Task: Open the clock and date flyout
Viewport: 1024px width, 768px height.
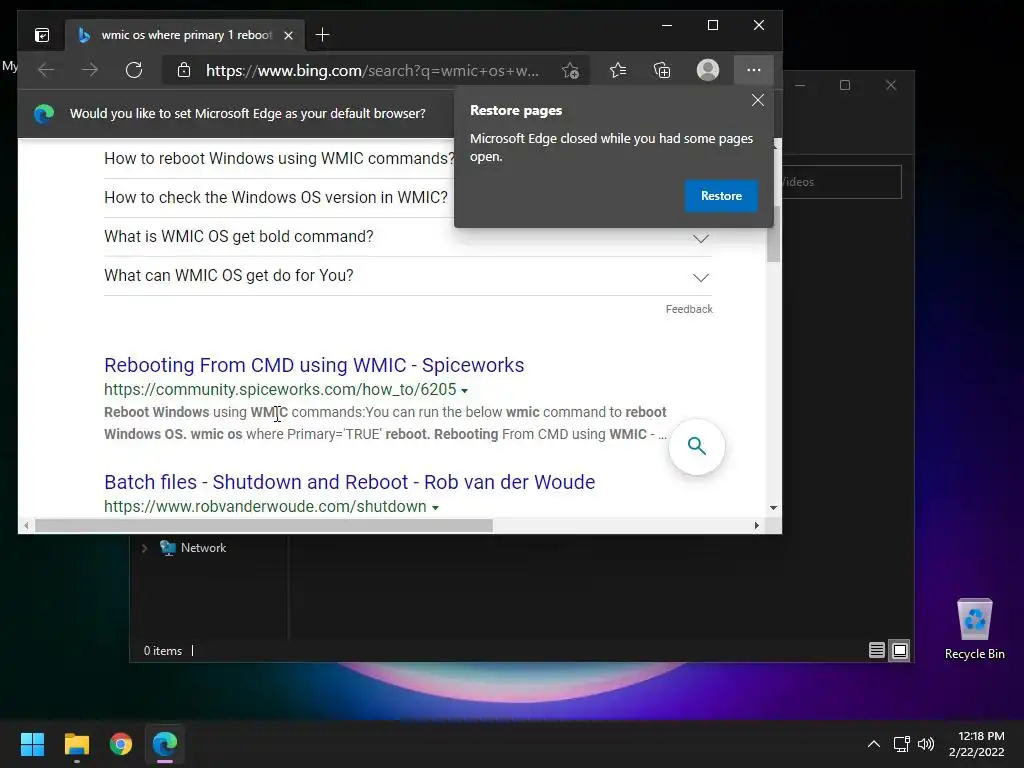Action: tap(976, 744)
